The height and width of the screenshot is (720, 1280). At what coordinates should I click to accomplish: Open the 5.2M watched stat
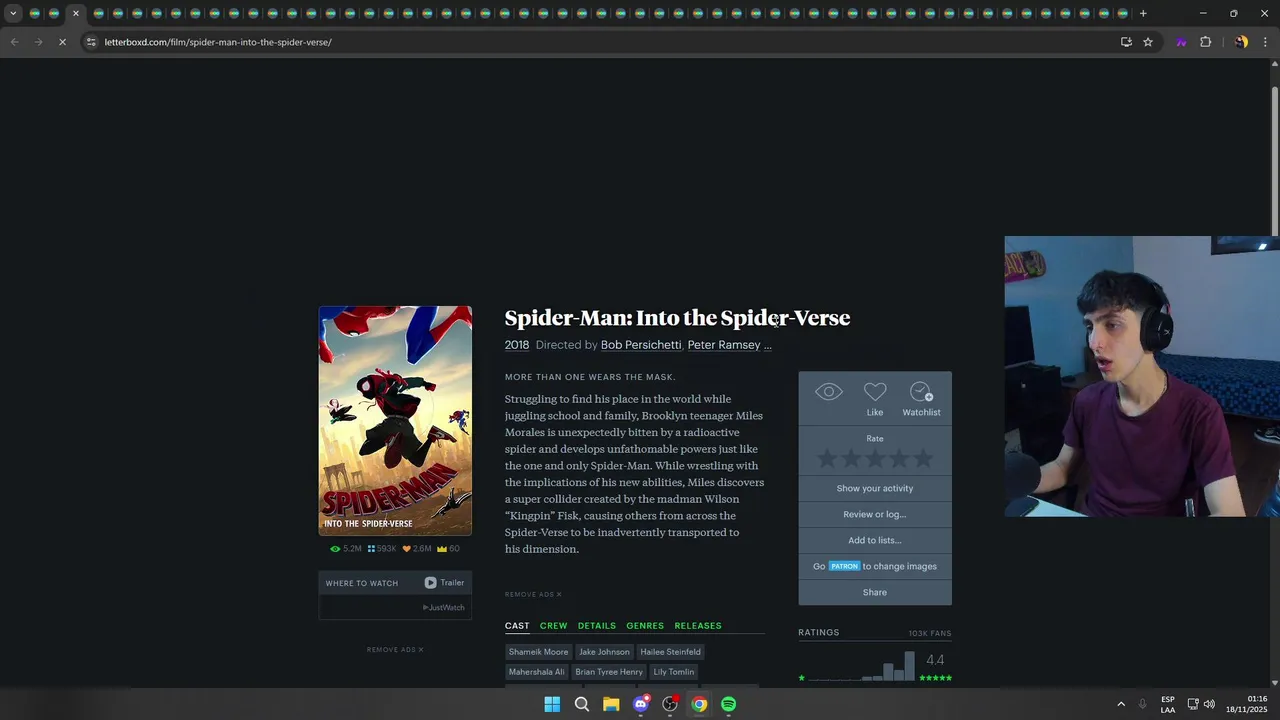coord(346,549)
